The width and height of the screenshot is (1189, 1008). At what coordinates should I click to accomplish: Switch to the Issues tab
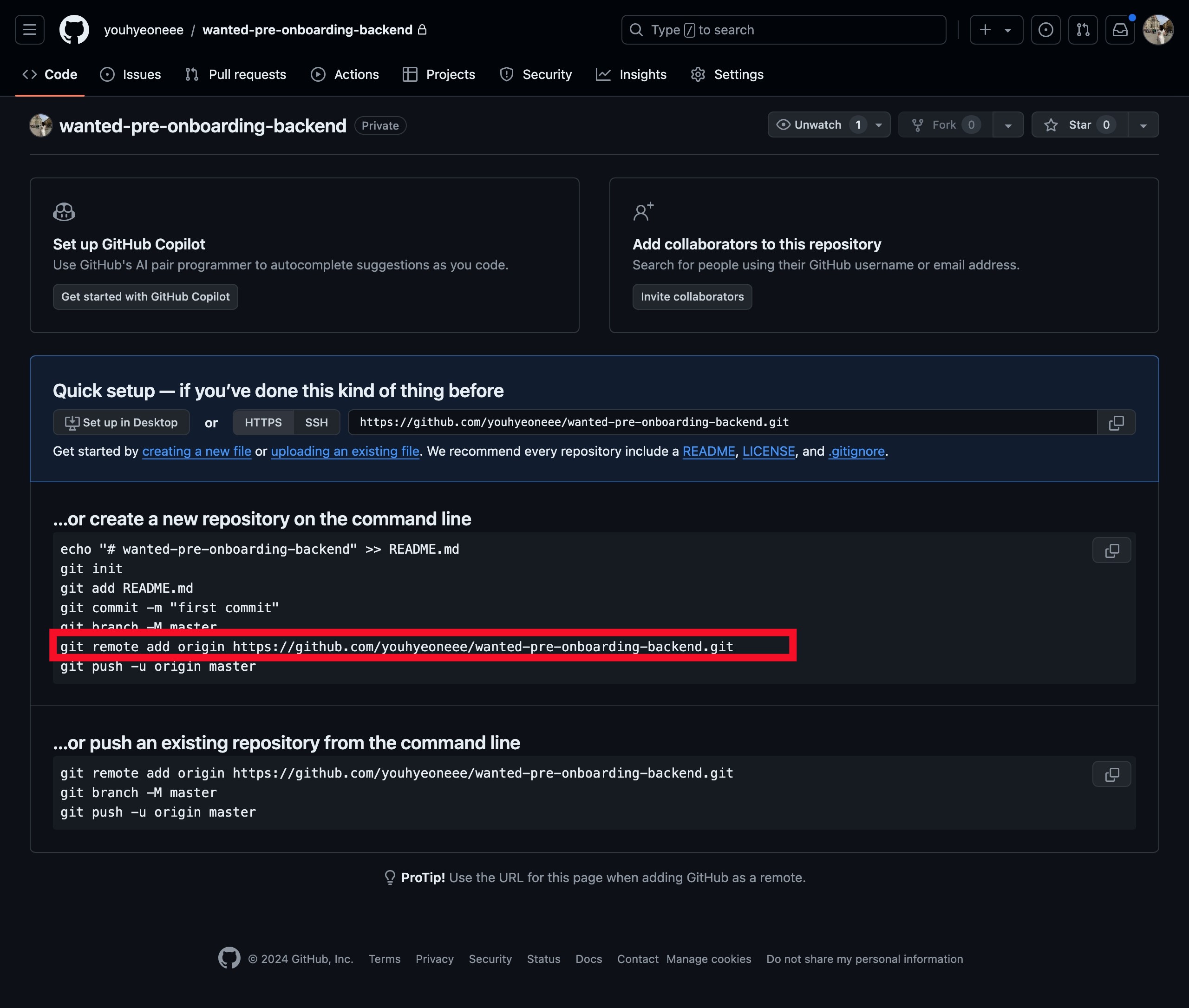point(130,74)
